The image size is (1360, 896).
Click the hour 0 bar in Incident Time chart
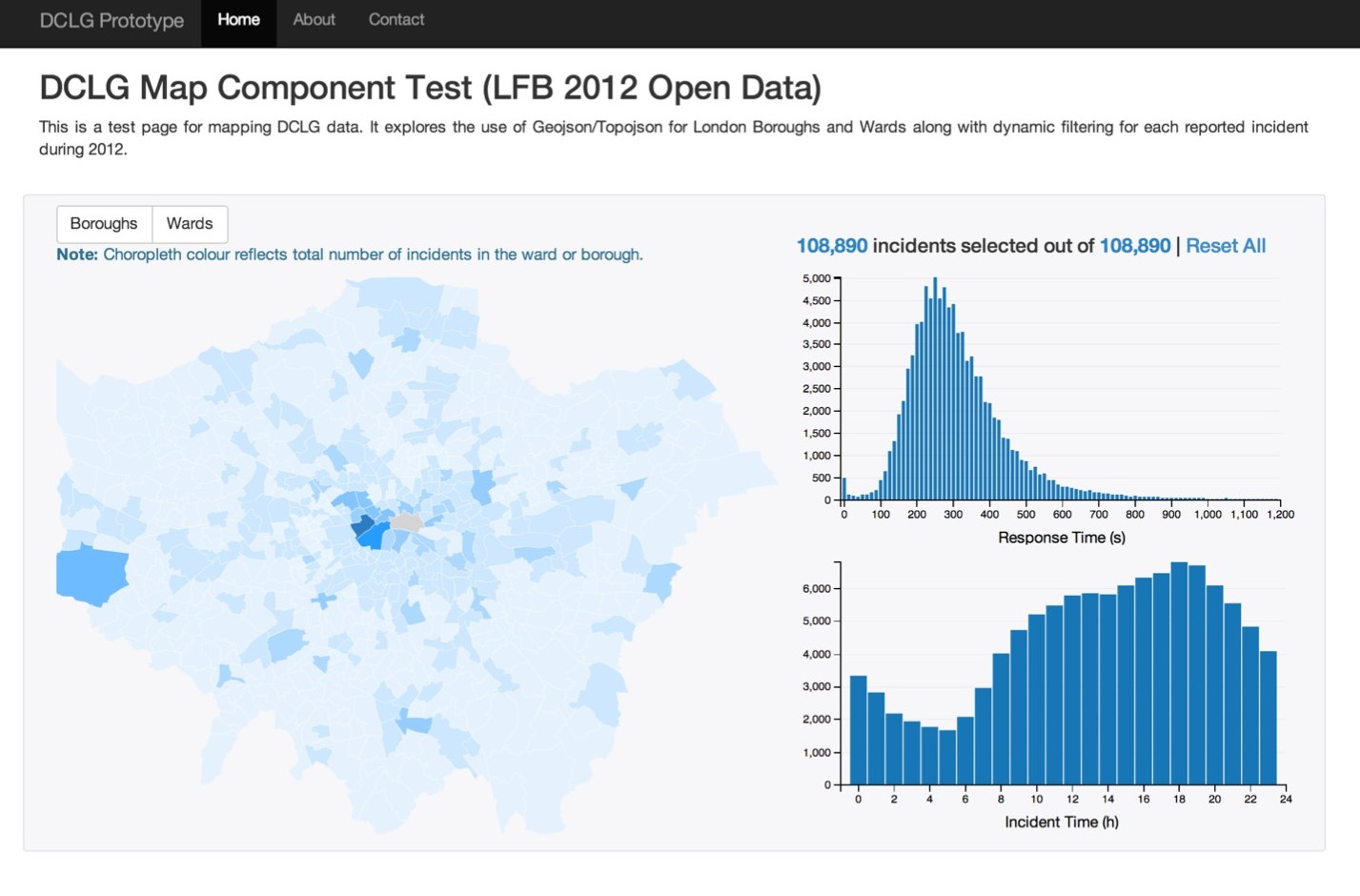859,730
